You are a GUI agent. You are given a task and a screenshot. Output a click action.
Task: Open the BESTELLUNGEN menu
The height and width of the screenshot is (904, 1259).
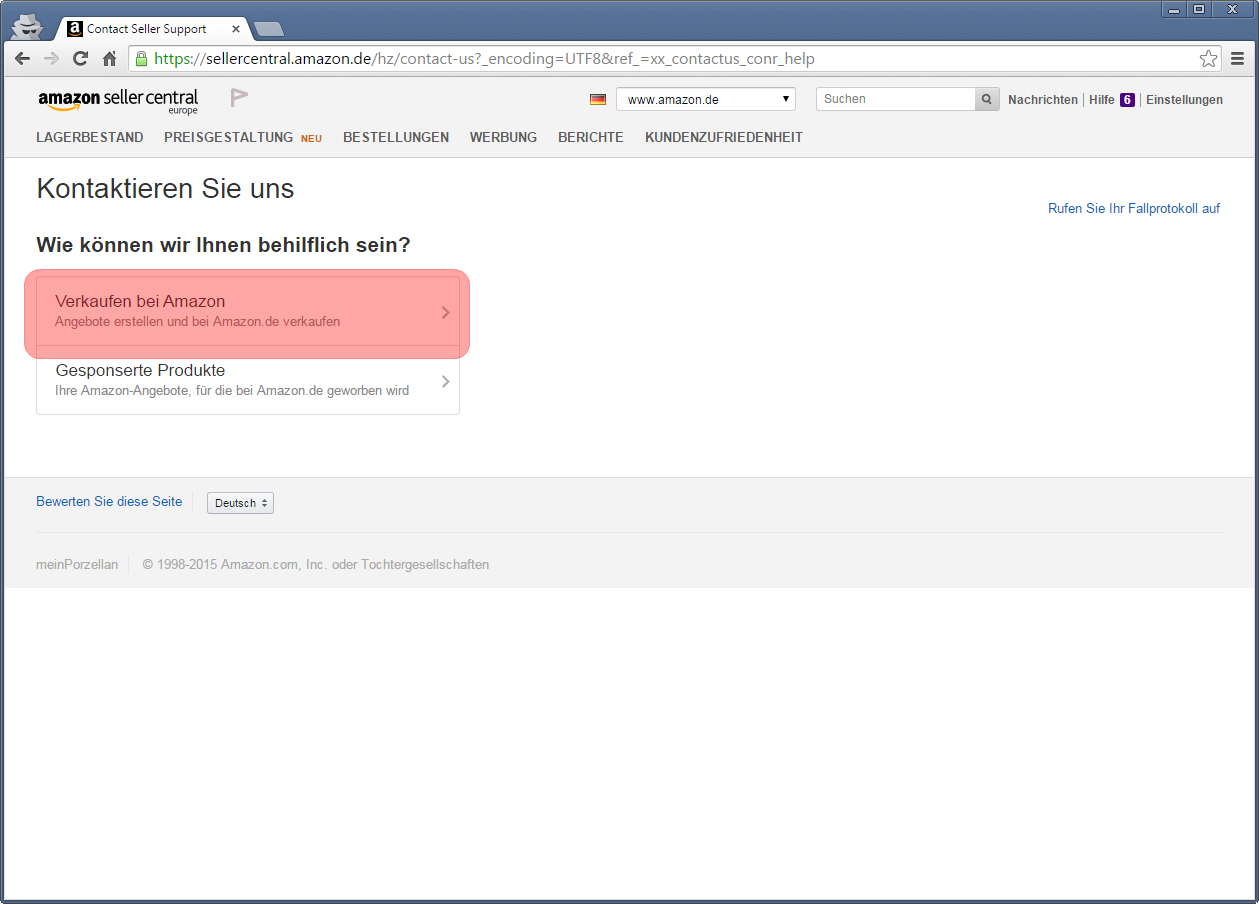[396, 137]
